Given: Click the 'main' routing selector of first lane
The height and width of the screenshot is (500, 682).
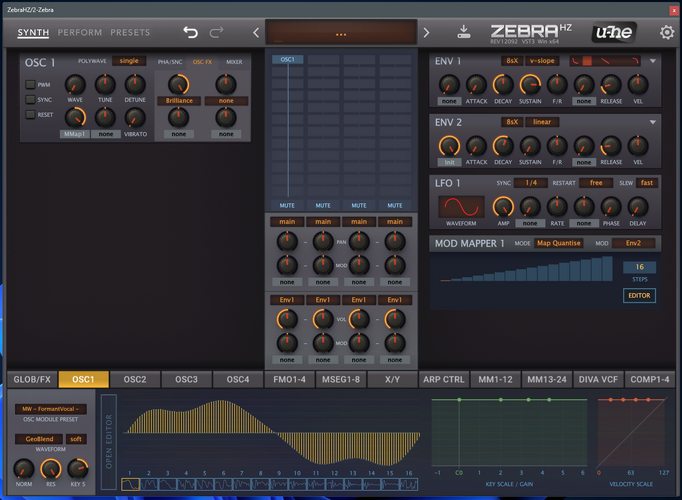Looking at the screenshot, I should click(x=287, y=222).
